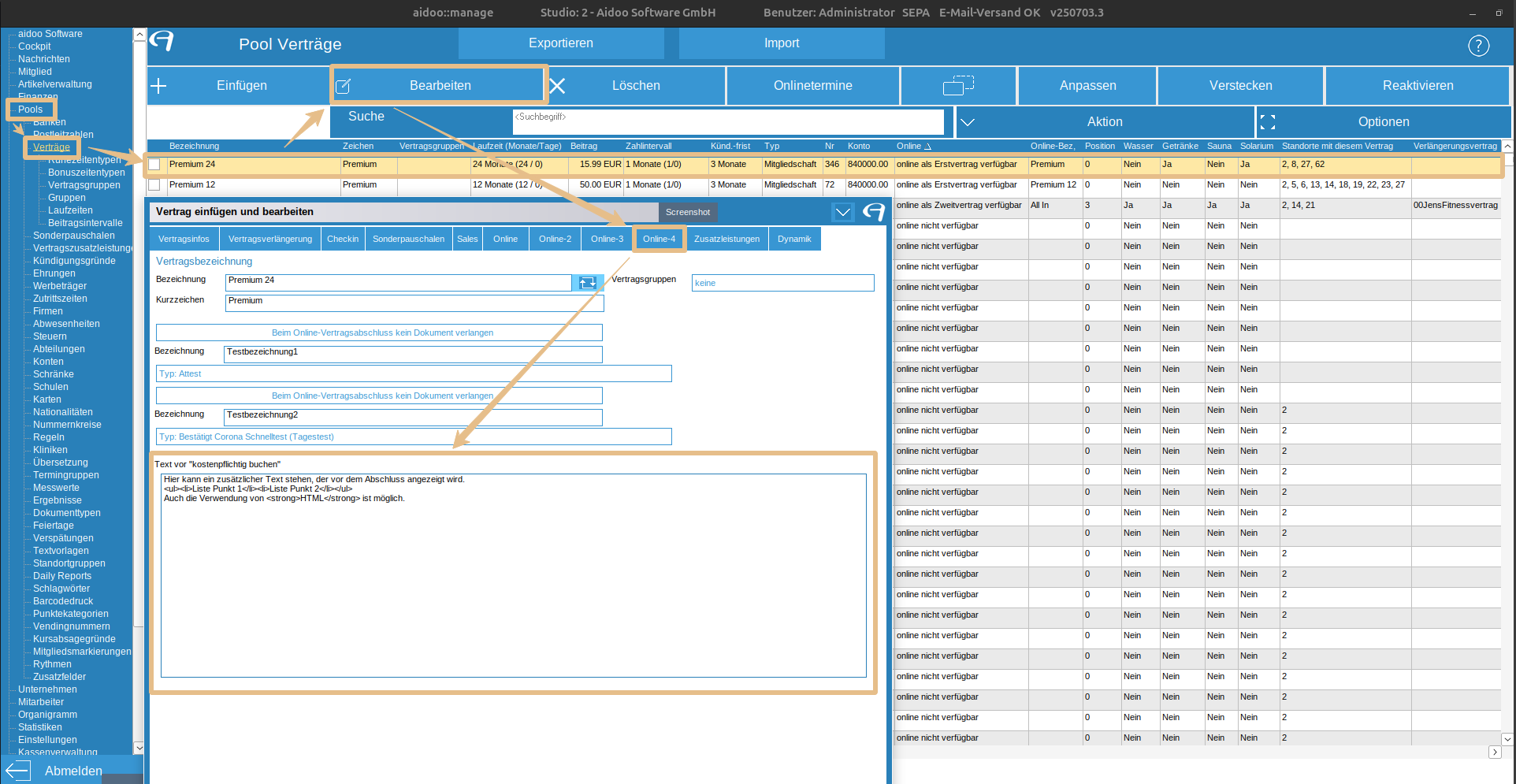The width and height of the screenshot is (1516, 784).
Task: Open Vertragsgruppen in the sidebar tree
Action: tap(84, 185)
